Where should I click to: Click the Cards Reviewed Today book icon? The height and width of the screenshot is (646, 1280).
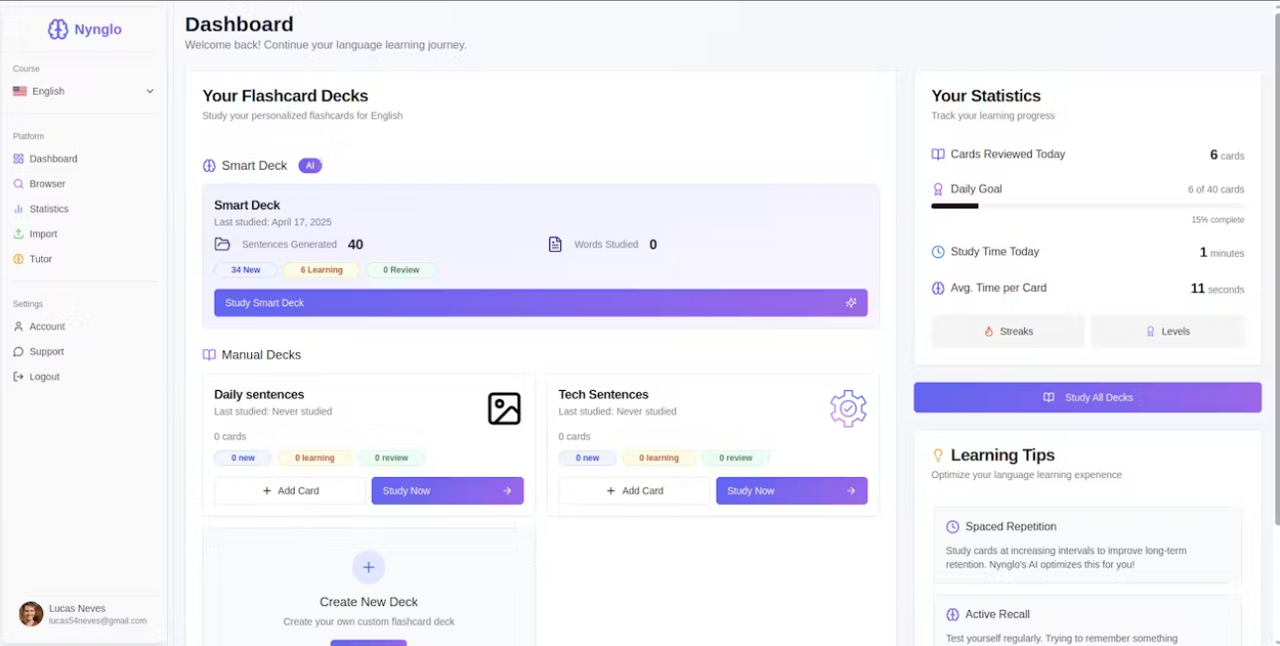click(938, 155)
